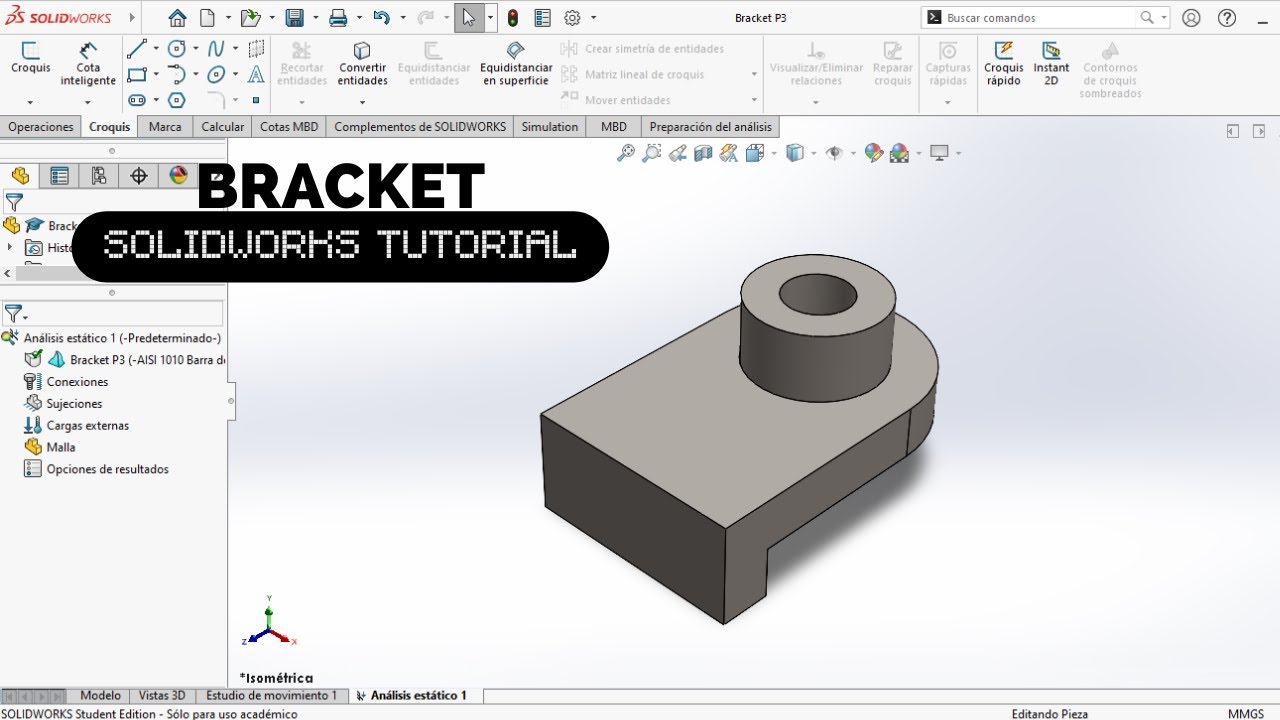Click the Plane sketch tool icon

tap(256, 48)
